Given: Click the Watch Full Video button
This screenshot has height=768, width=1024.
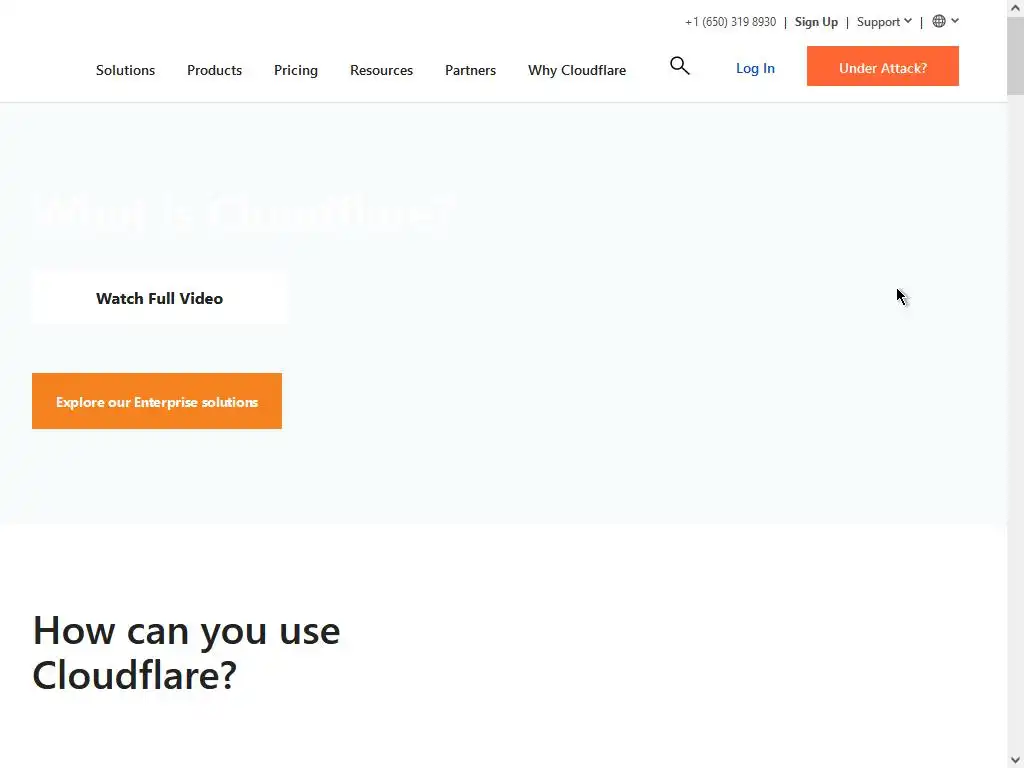Looking at the screenshot, I should tap(159, 298).
